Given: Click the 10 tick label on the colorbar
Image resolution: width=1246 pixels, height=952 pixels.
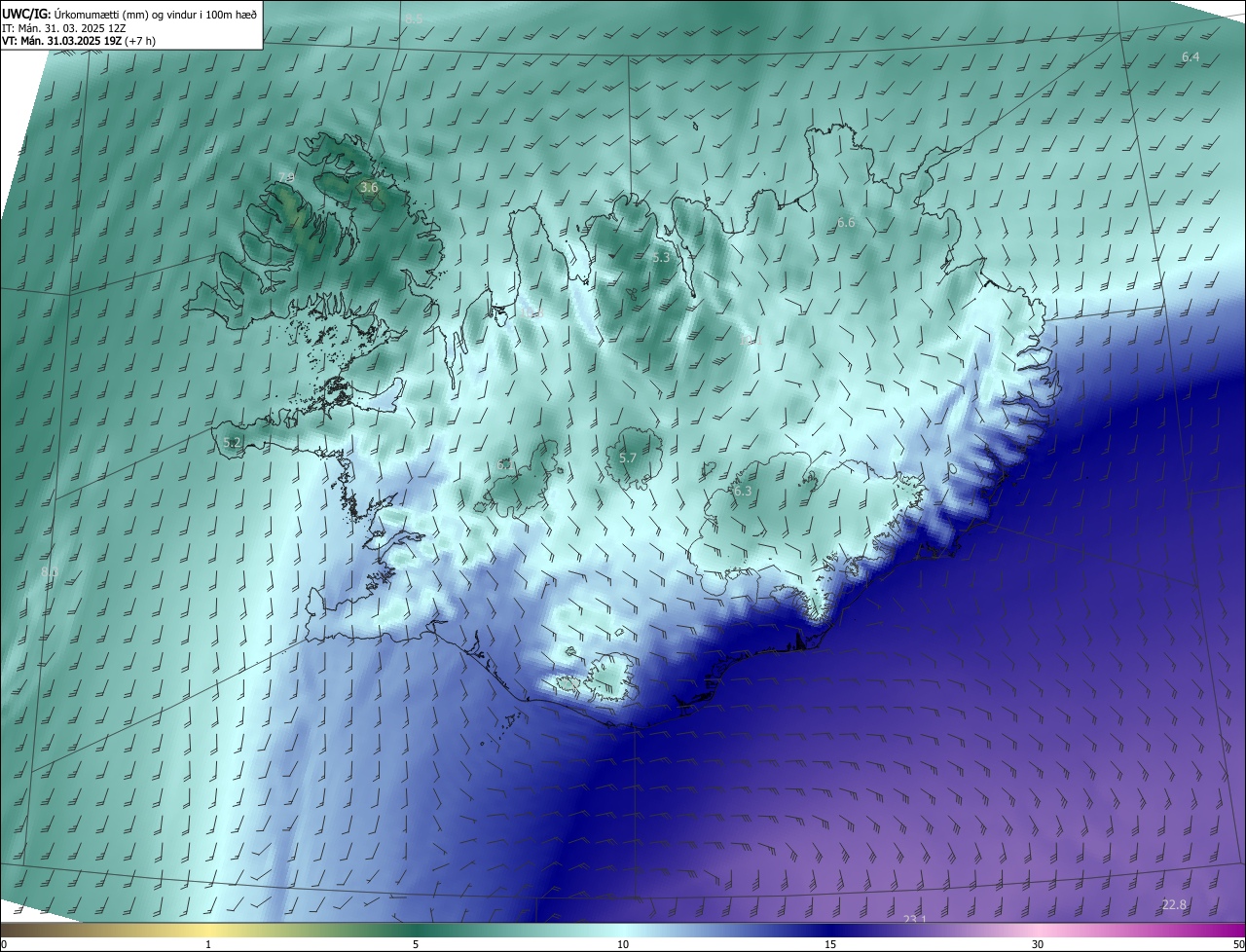Looking at the screenshot, I should point(623,944).
